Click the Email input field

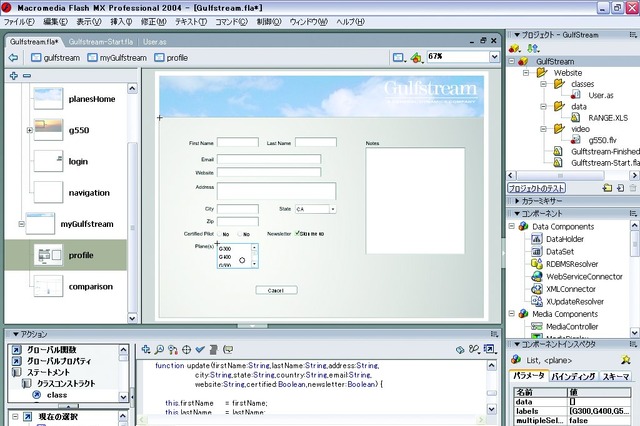pos(269,159)
